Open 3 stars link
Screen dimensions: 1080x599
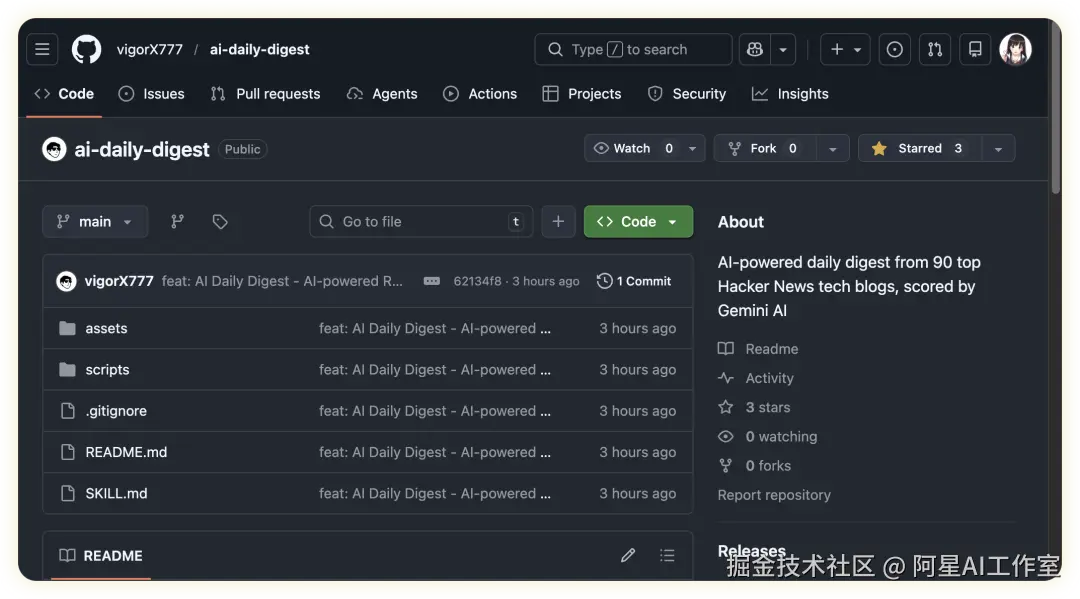click(x=754, y=408)
